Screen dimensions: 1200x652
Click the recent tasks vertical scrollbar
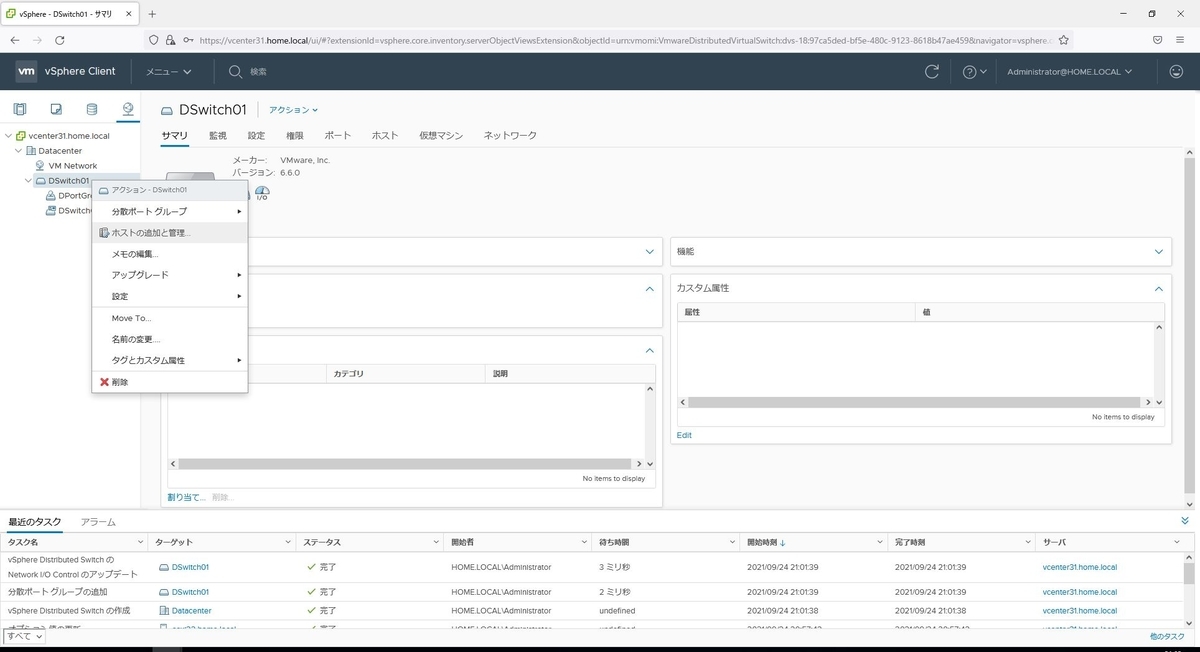pyautogui.click(x=1189, y=573)
